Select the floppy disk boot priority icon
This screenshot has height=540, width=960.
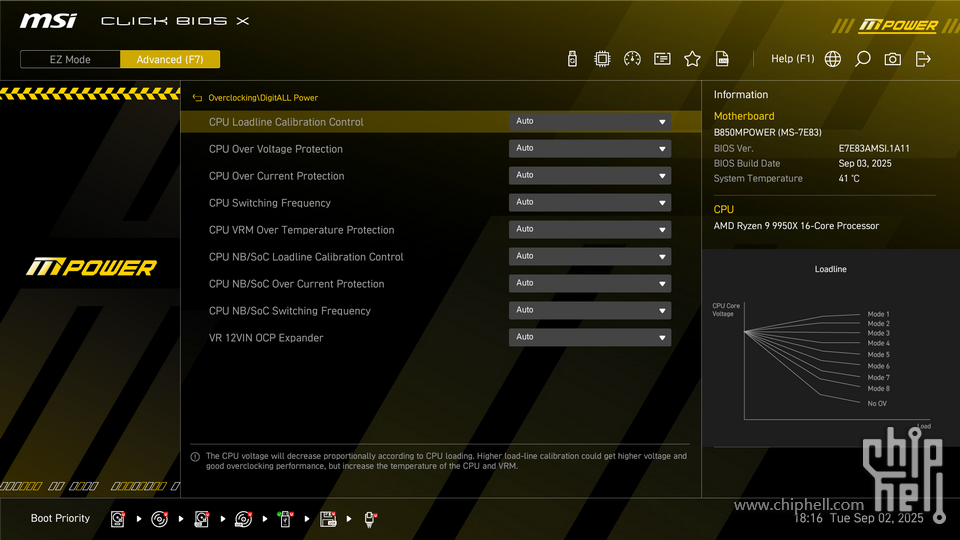328,519
